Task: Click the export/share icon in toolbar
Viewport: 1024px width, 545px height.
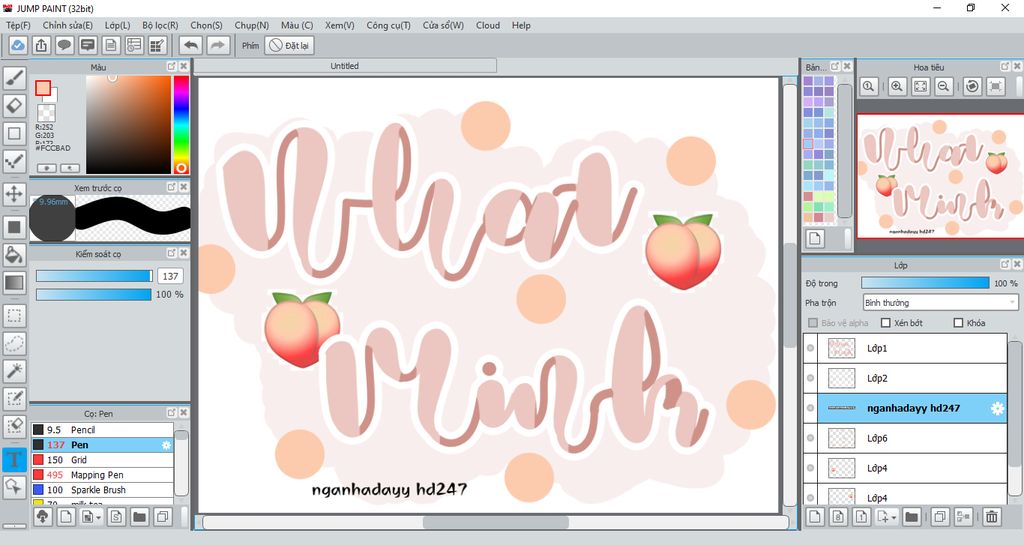Action: [x=41, y=46]
